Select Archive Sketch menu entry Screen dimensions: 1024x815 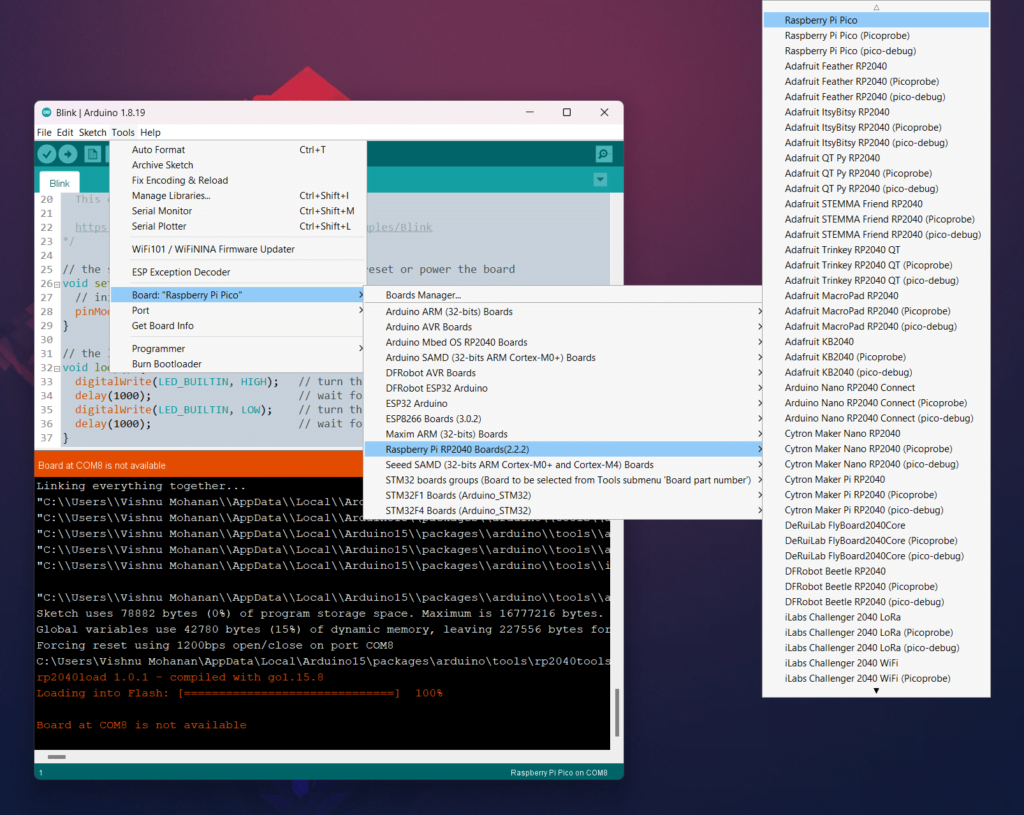[x=238, y=165]
